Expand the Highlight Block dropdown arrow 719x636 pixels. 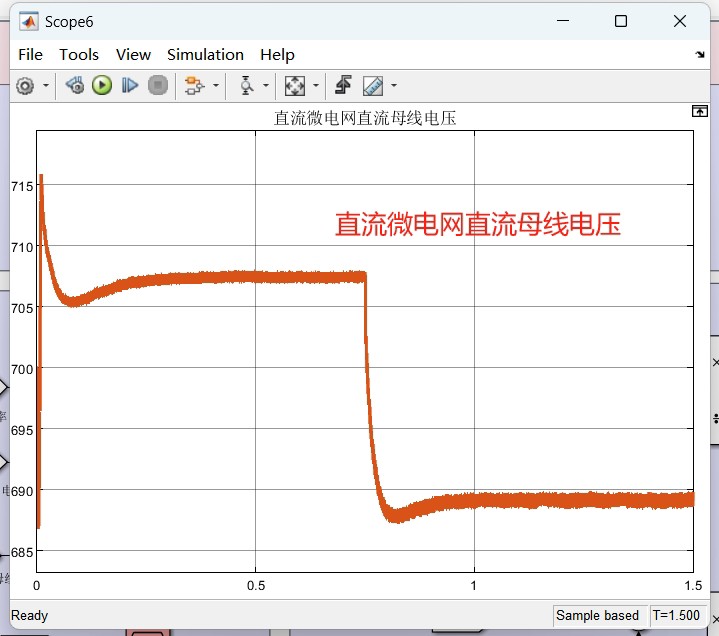tap(216, 86)
